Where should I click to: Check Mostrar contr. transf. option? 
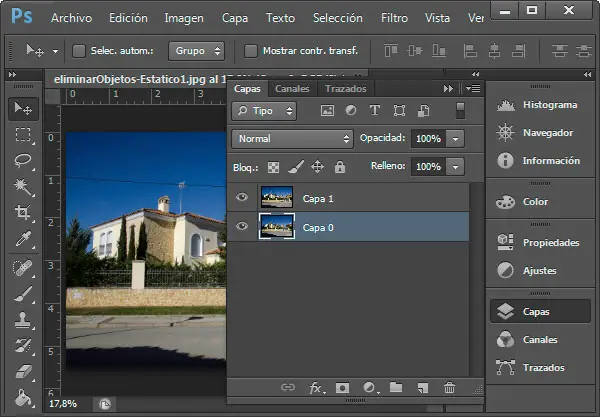(252, 50)
